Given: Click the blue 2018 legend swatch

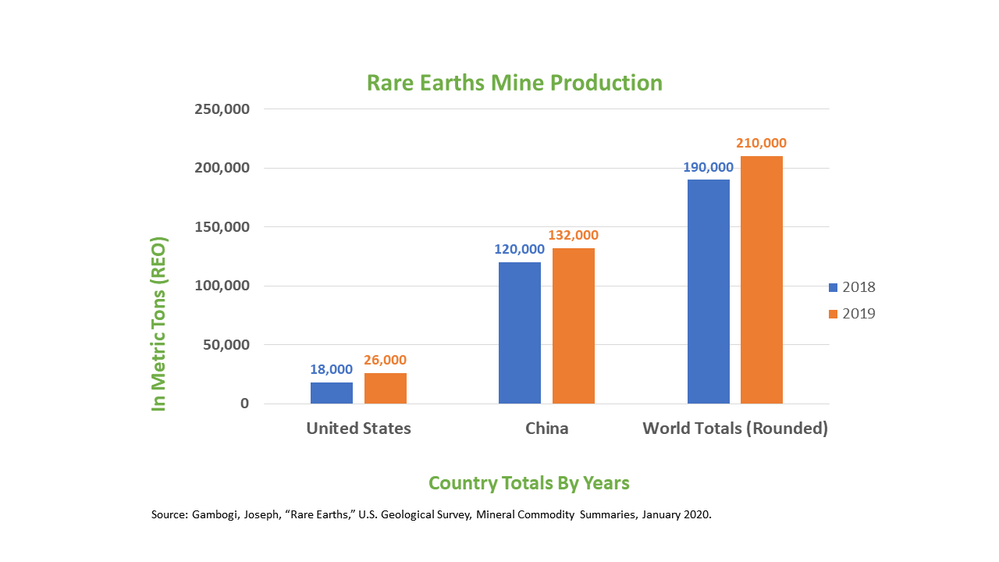Looking at the screenshot, I should point(833,287).
